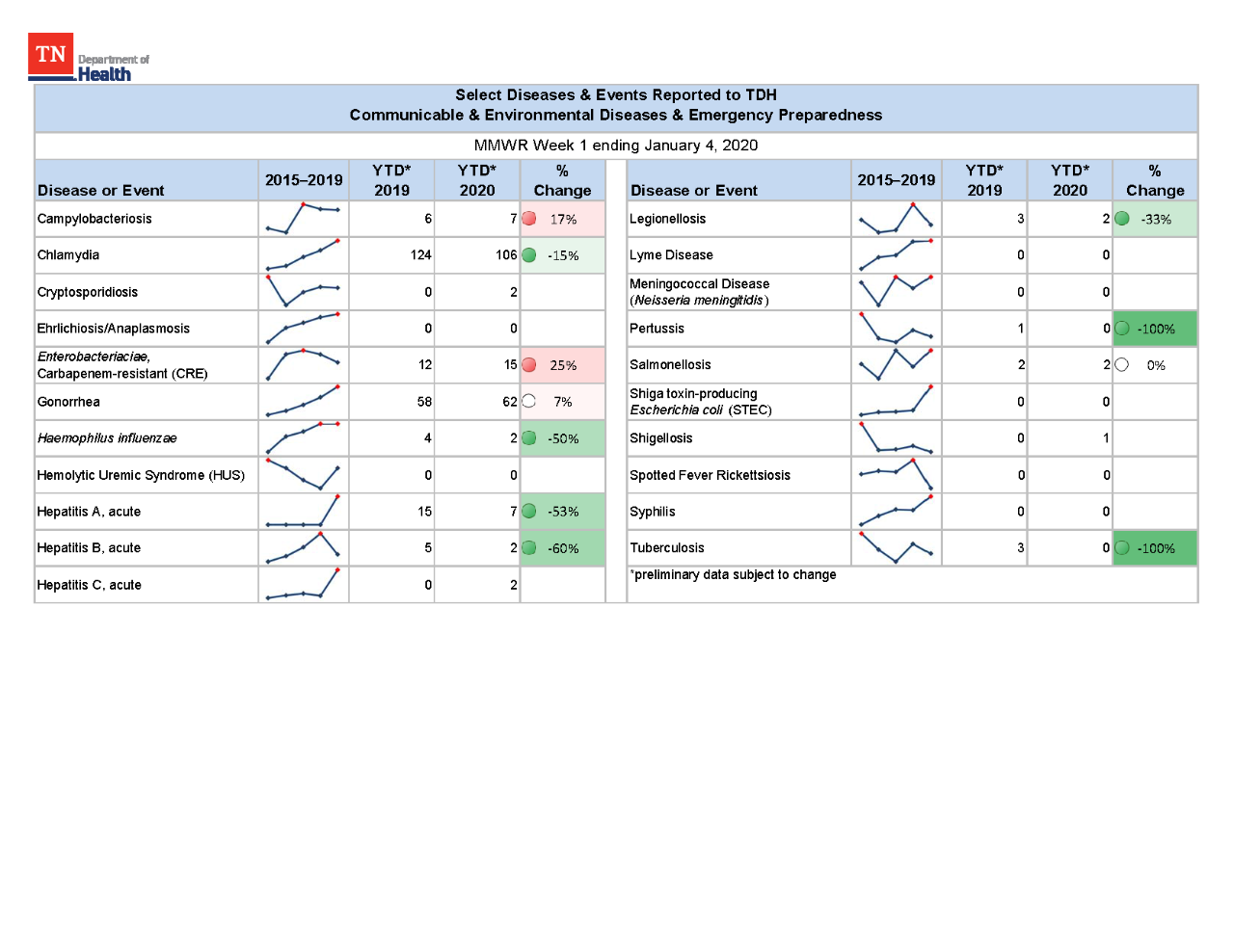
Task: Click the red indicator dot in CRE row
Action: (529, 365)
